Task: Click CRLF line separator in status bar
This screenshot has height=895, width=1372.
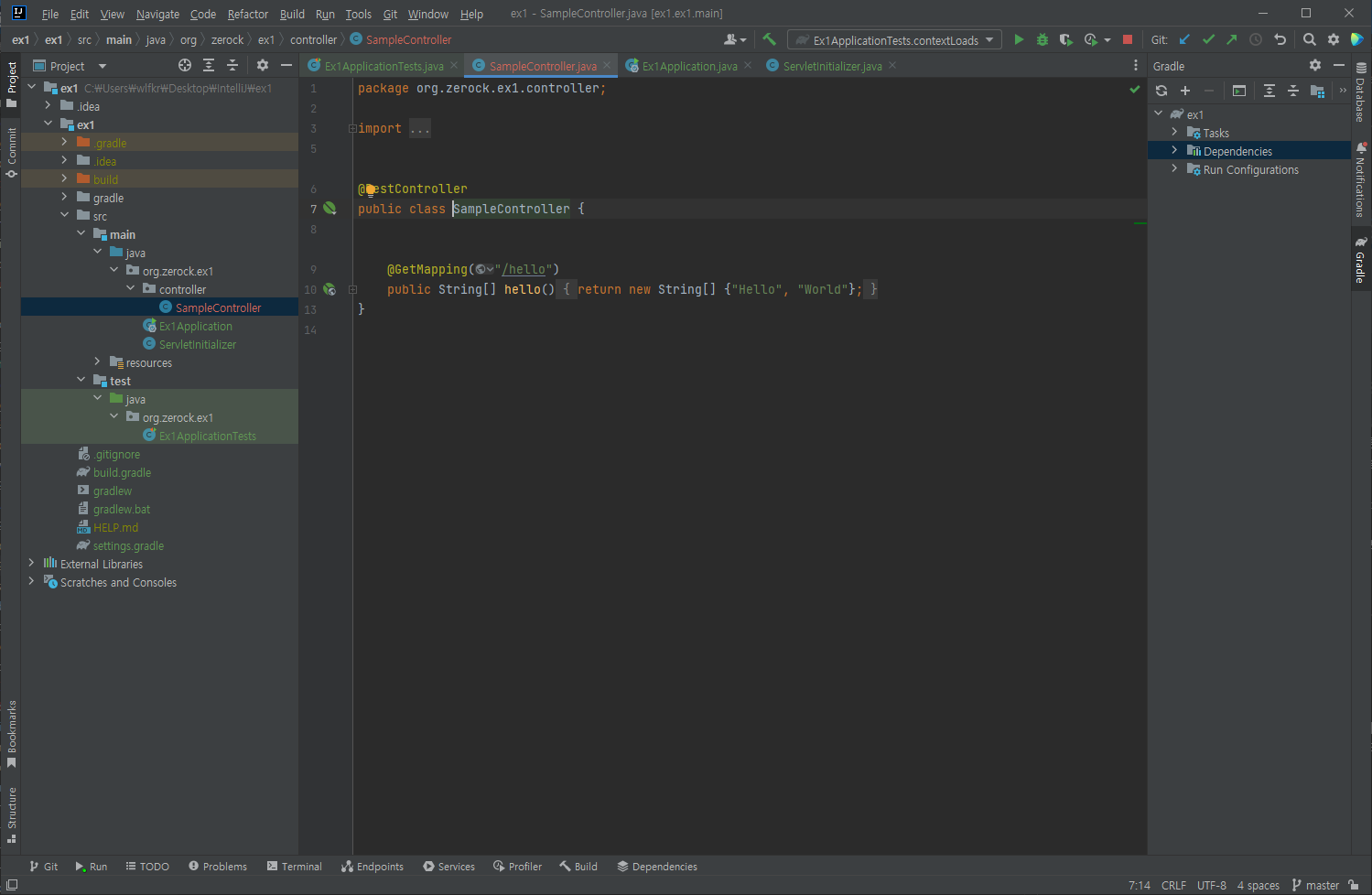Action: click(x=1173, y=885)
